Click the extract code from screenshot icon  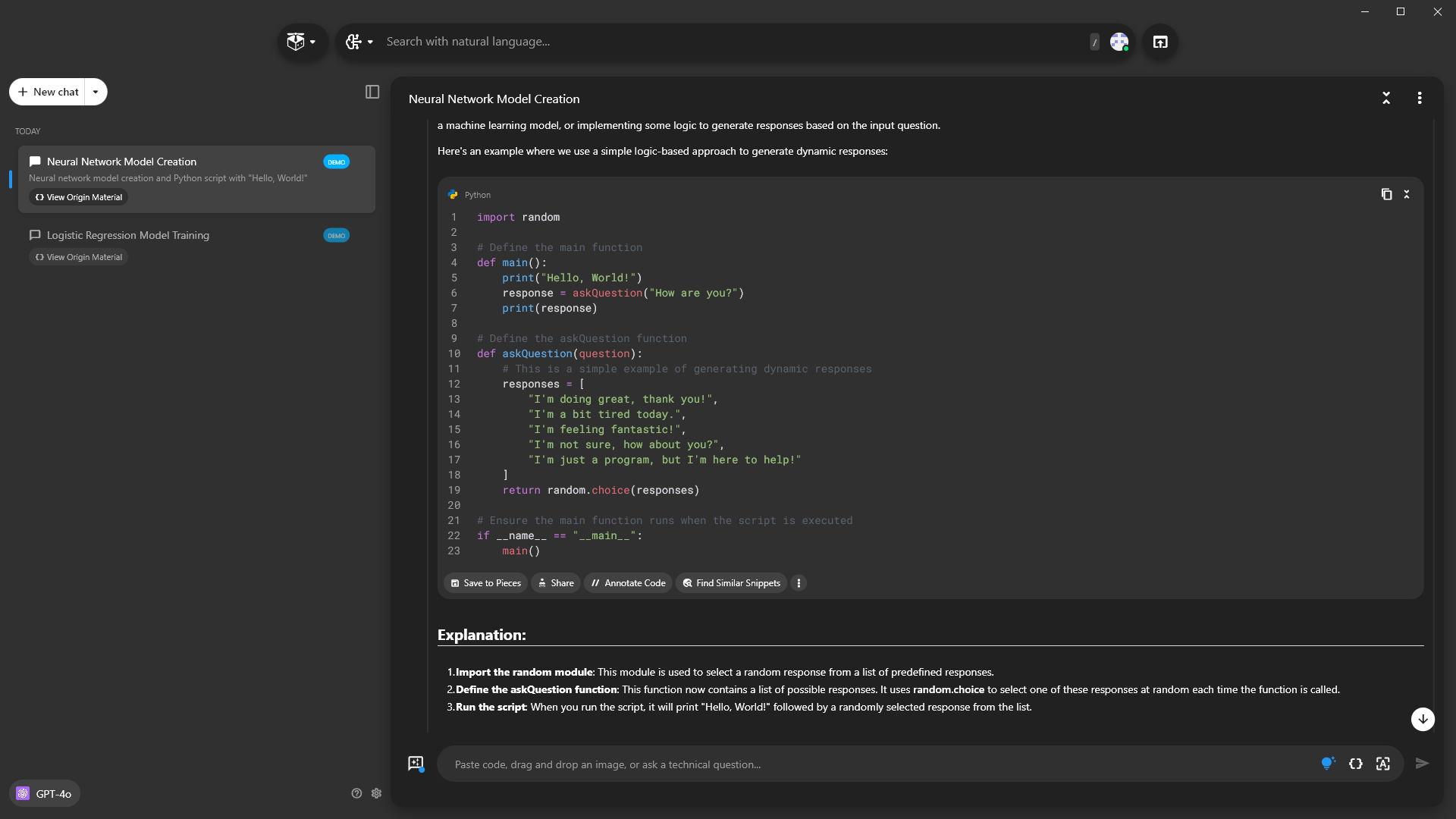click(x=1383, y=764)
